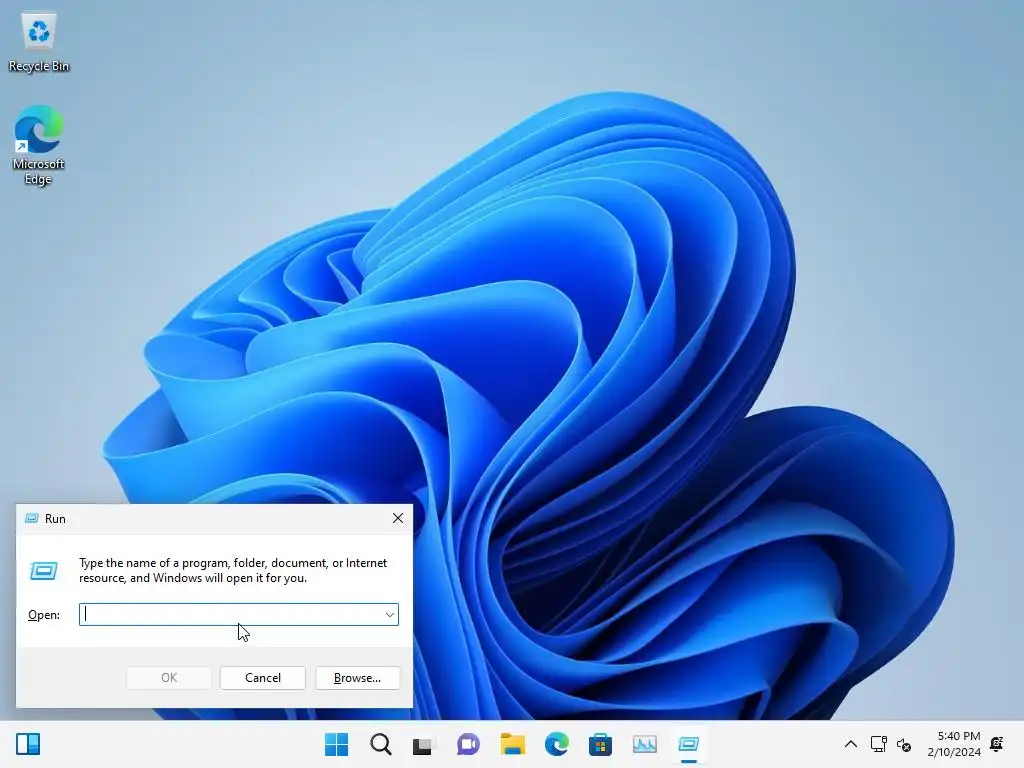Click the 'Open:' label
The image size is (1024, 768).
pos(44,615)
